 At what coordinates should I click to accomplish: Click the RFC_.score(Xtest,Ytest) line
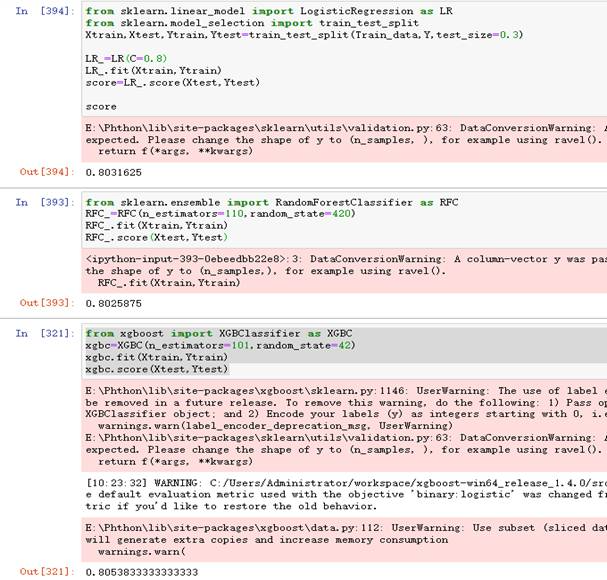[157, 237]
